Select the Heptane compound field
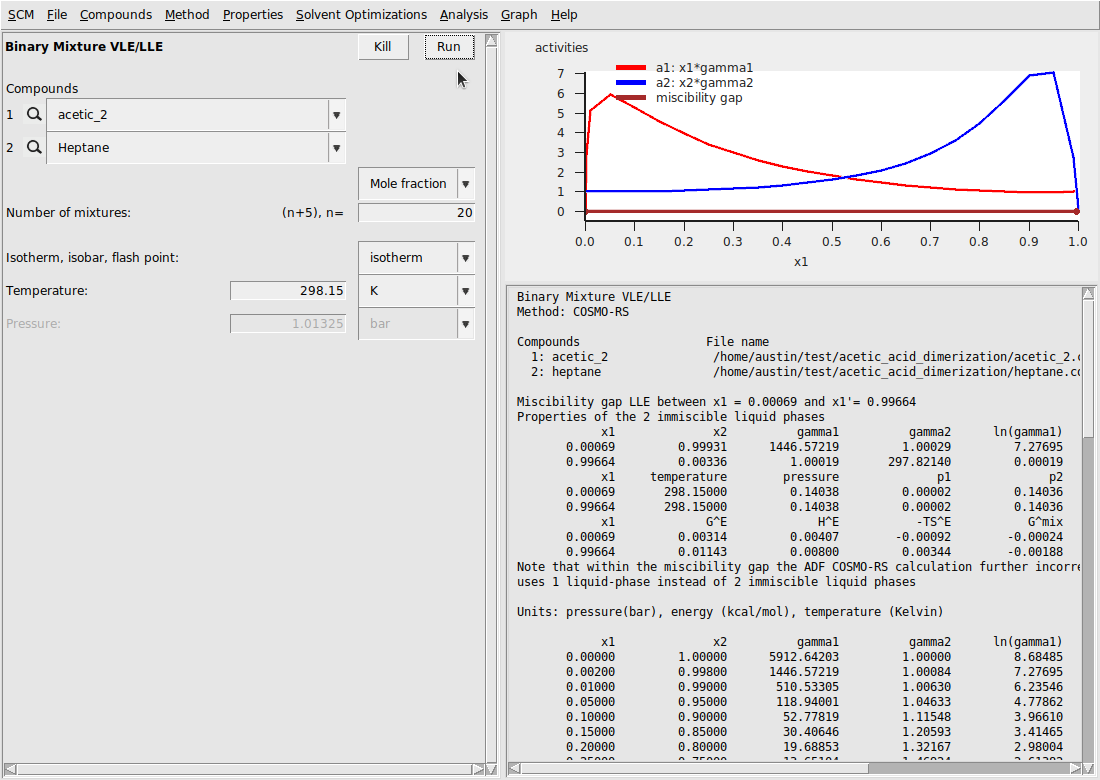Viewport: 1100px width, 780px height. pos(187,148)
